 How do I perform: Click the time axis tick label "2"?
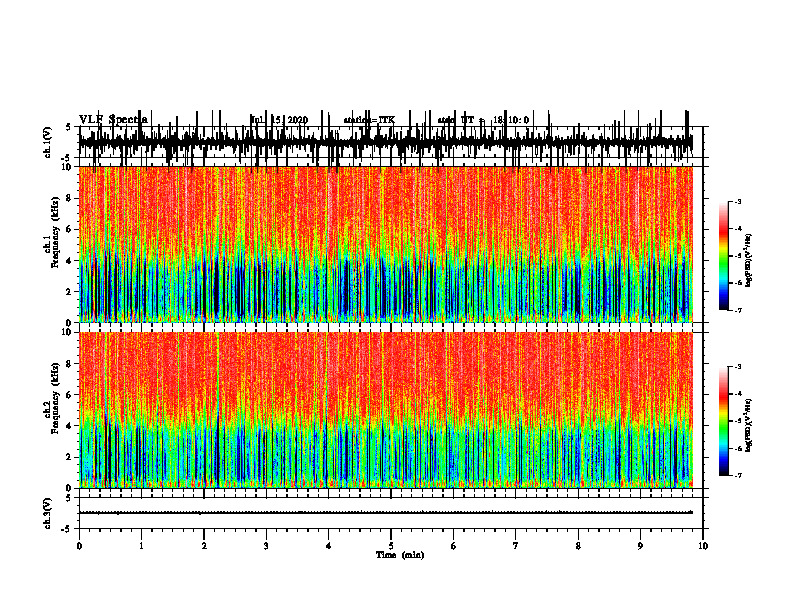point(204,546)
